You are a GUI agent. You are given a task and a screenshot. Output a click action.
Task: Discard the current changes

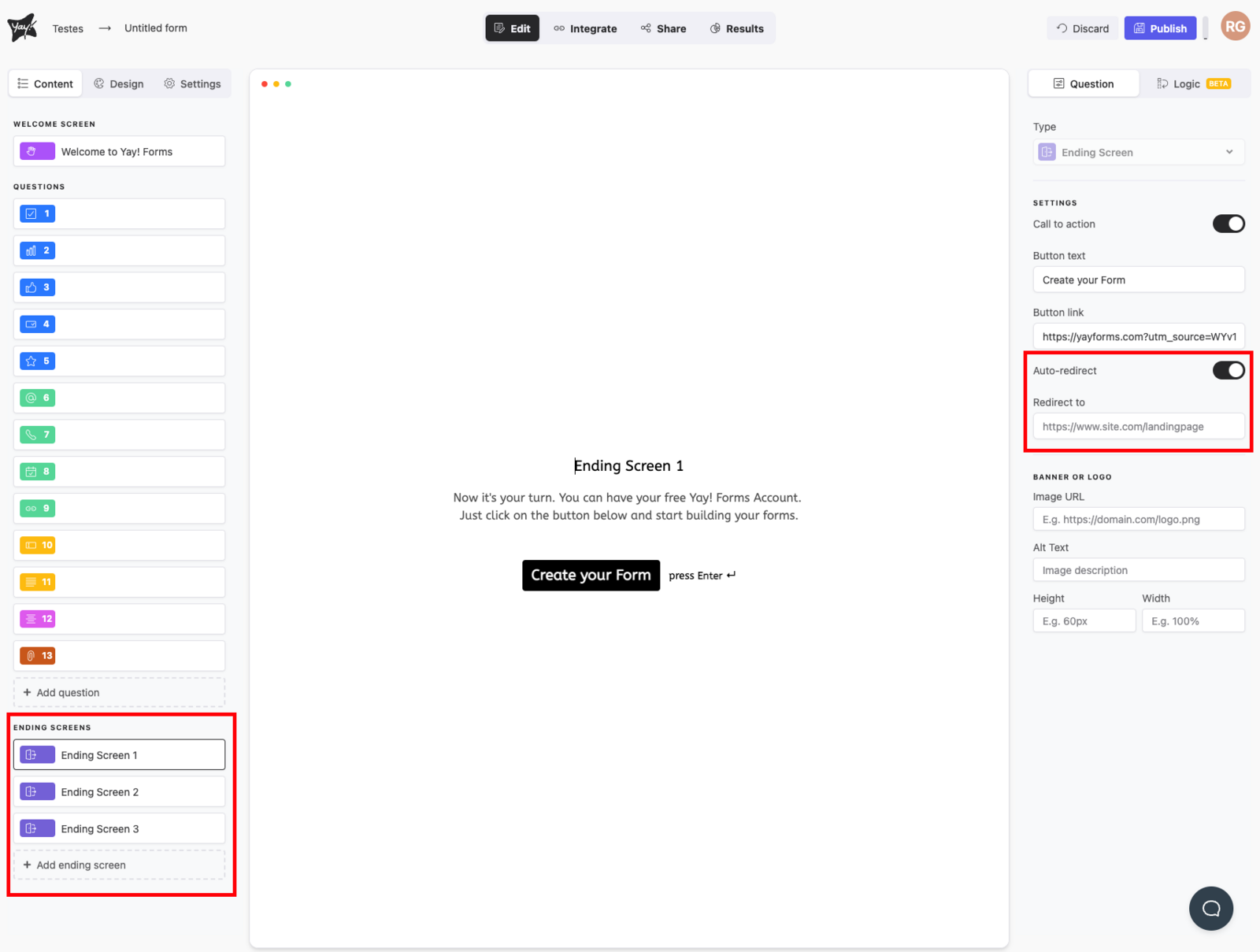[x=1082, y=28]
